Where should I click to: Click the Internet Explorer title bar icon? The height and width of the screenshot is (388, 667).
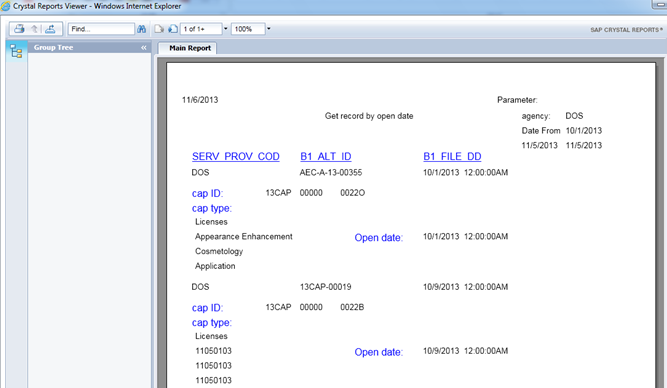6,6
